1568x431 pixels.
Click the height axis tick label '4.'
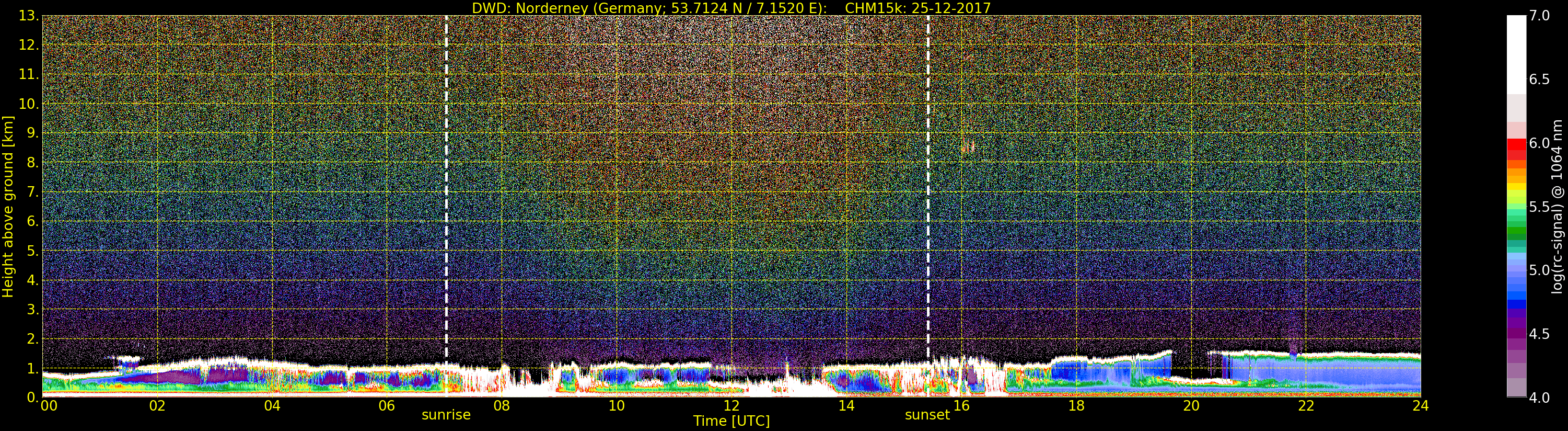[x=33, y=280]
